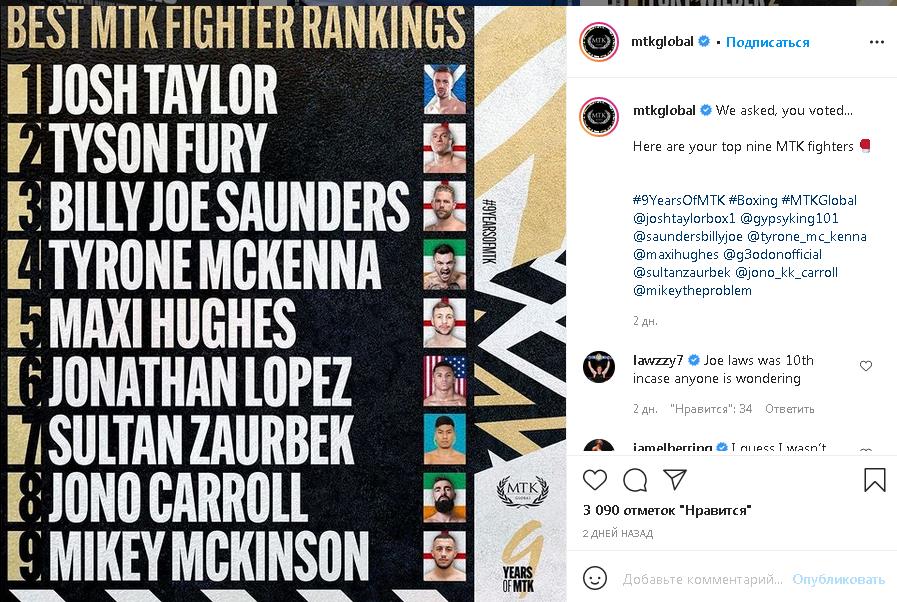
Task: Save post with bookmark icon
Action: pyautogui.click(x=874, y=480)
